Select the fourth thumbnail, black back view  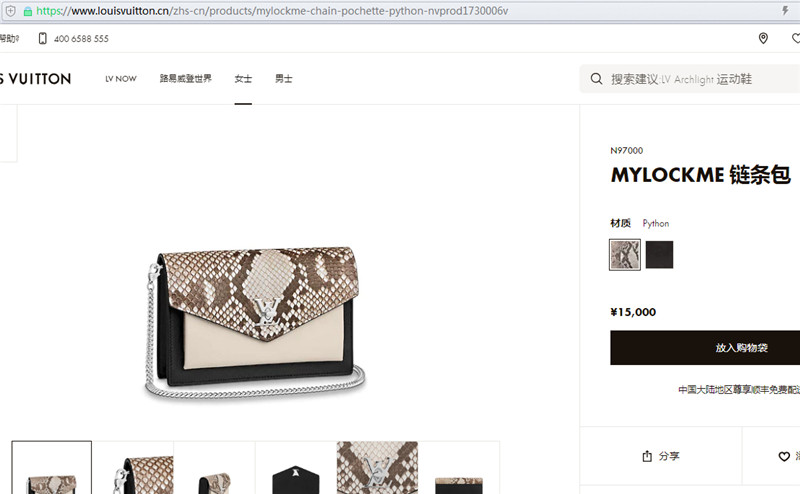click(296, 467)
